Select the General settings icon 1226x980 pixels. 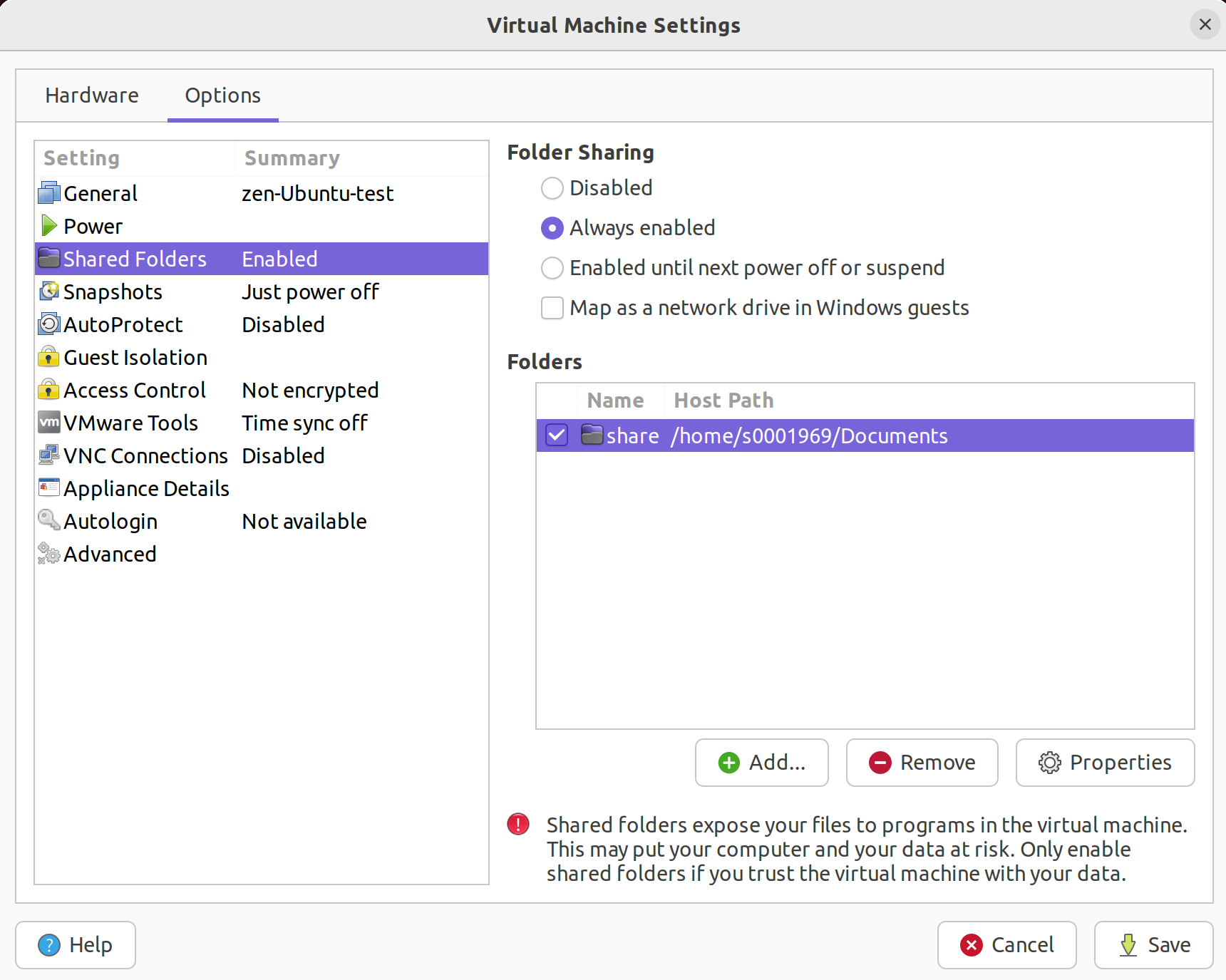pyautogui.click(x=49, y=193)
